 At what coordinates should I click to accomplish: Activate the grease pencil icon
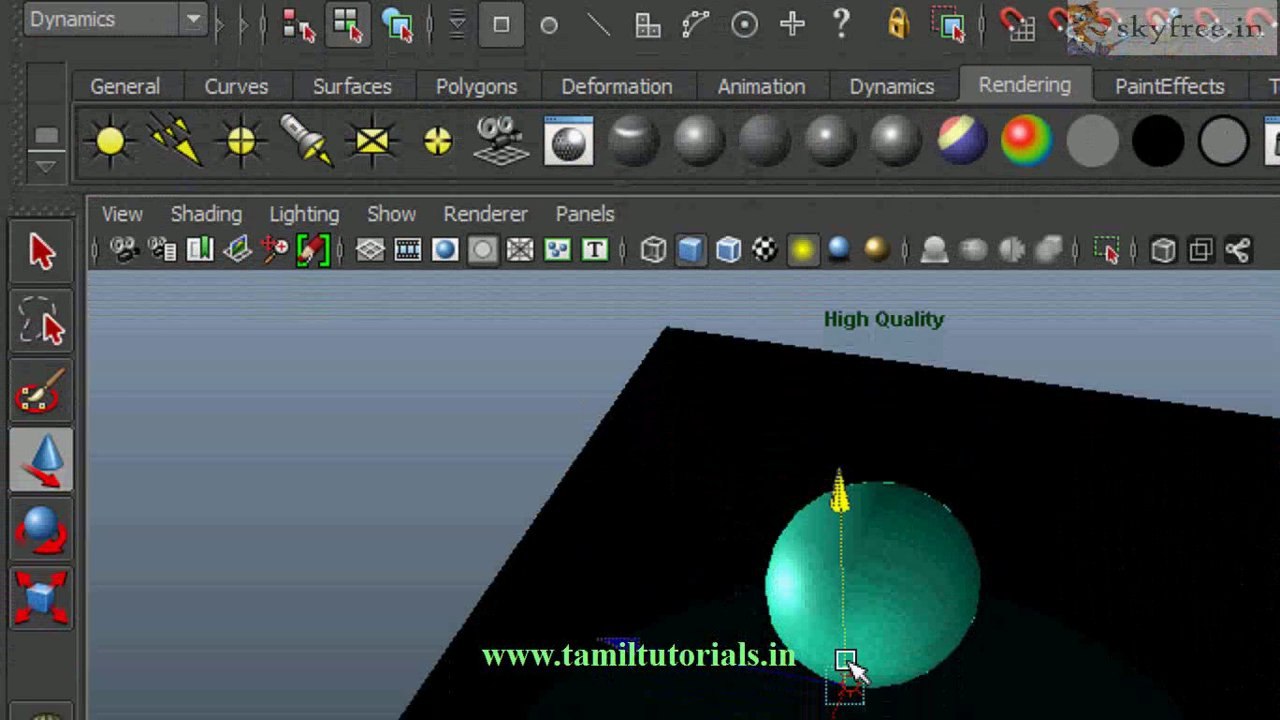tap(313, 250)
